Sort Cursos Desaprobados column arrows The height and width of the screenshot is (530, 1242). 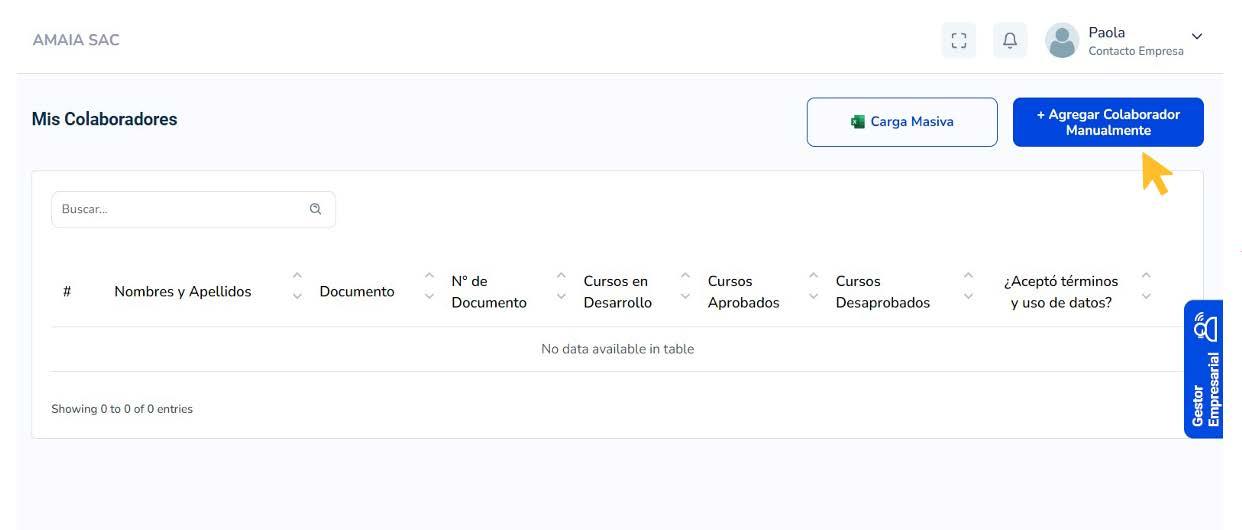[x=968, y=286]
